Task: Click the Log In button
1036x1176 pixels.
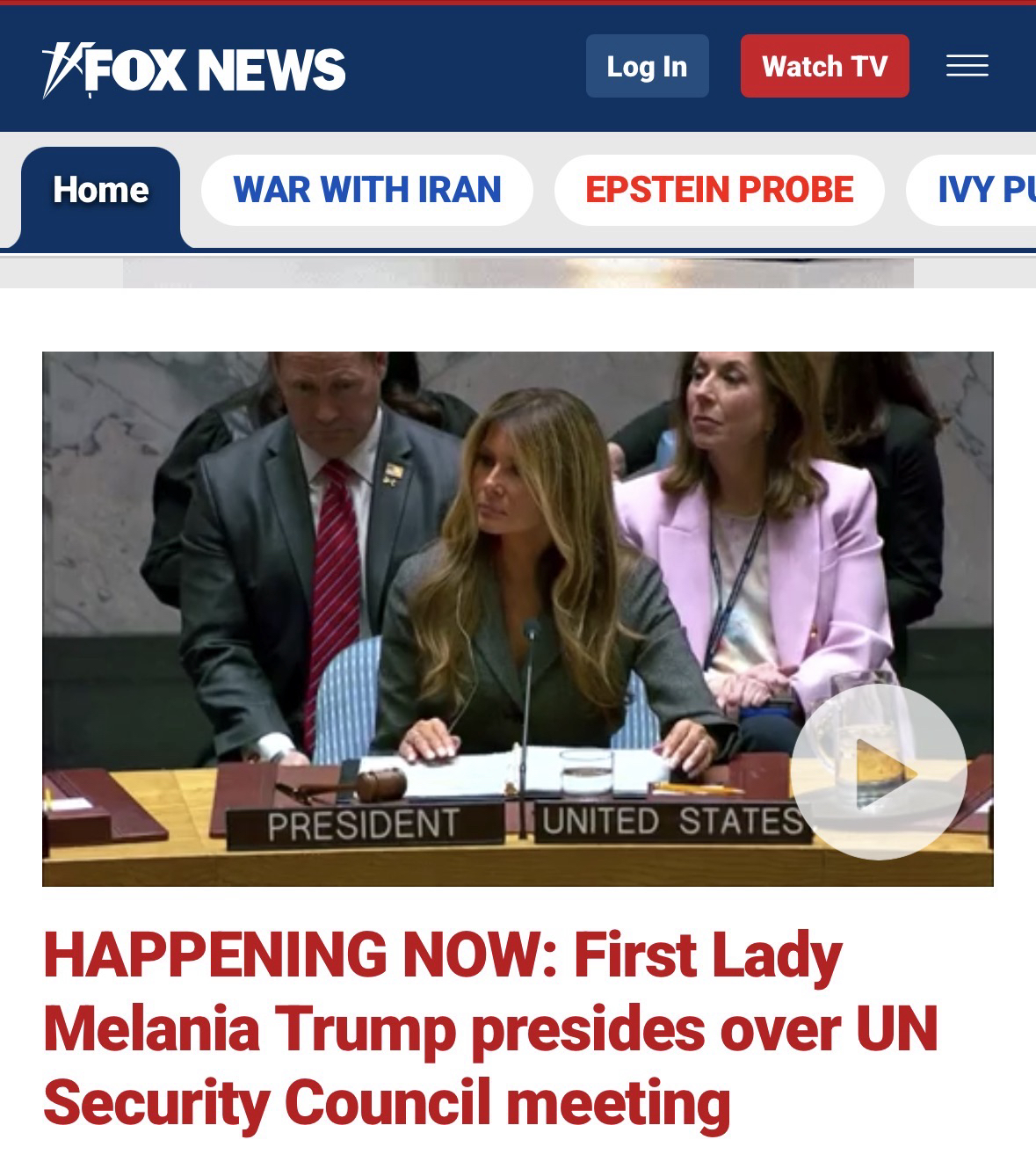Action: click(647, 66)
